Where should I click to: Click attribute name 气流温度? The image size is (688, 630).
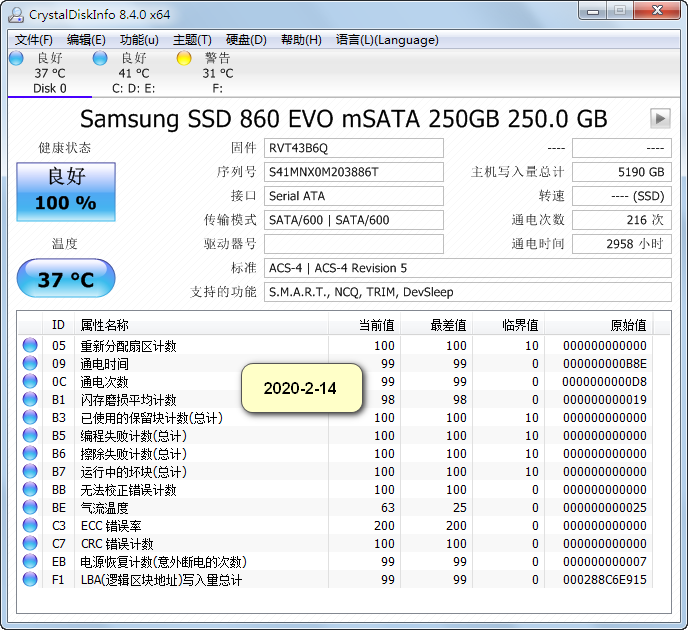click(x=104, y=508)
